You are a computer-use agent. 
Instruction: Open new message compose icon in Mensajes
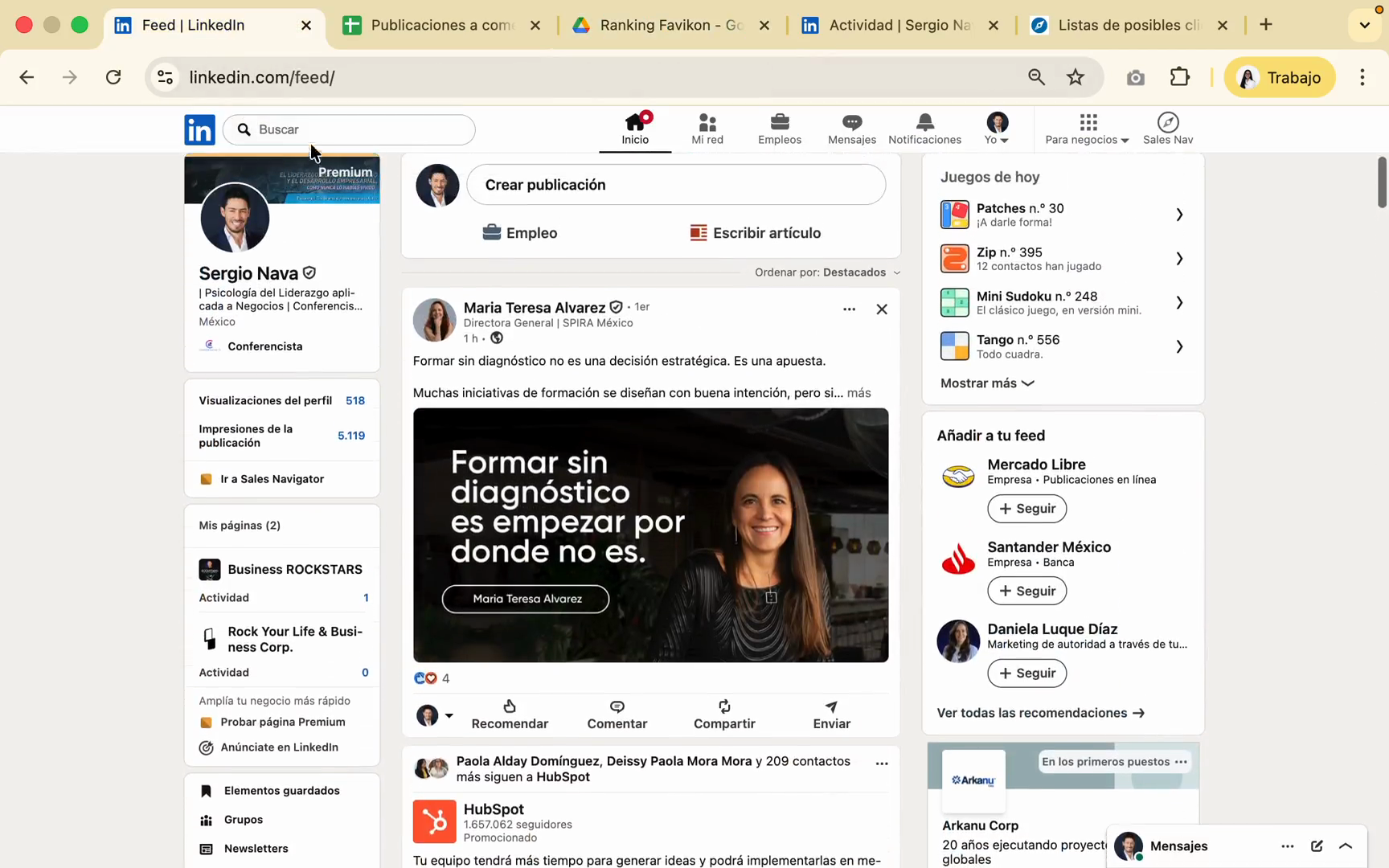click(x=1316, y=845)
